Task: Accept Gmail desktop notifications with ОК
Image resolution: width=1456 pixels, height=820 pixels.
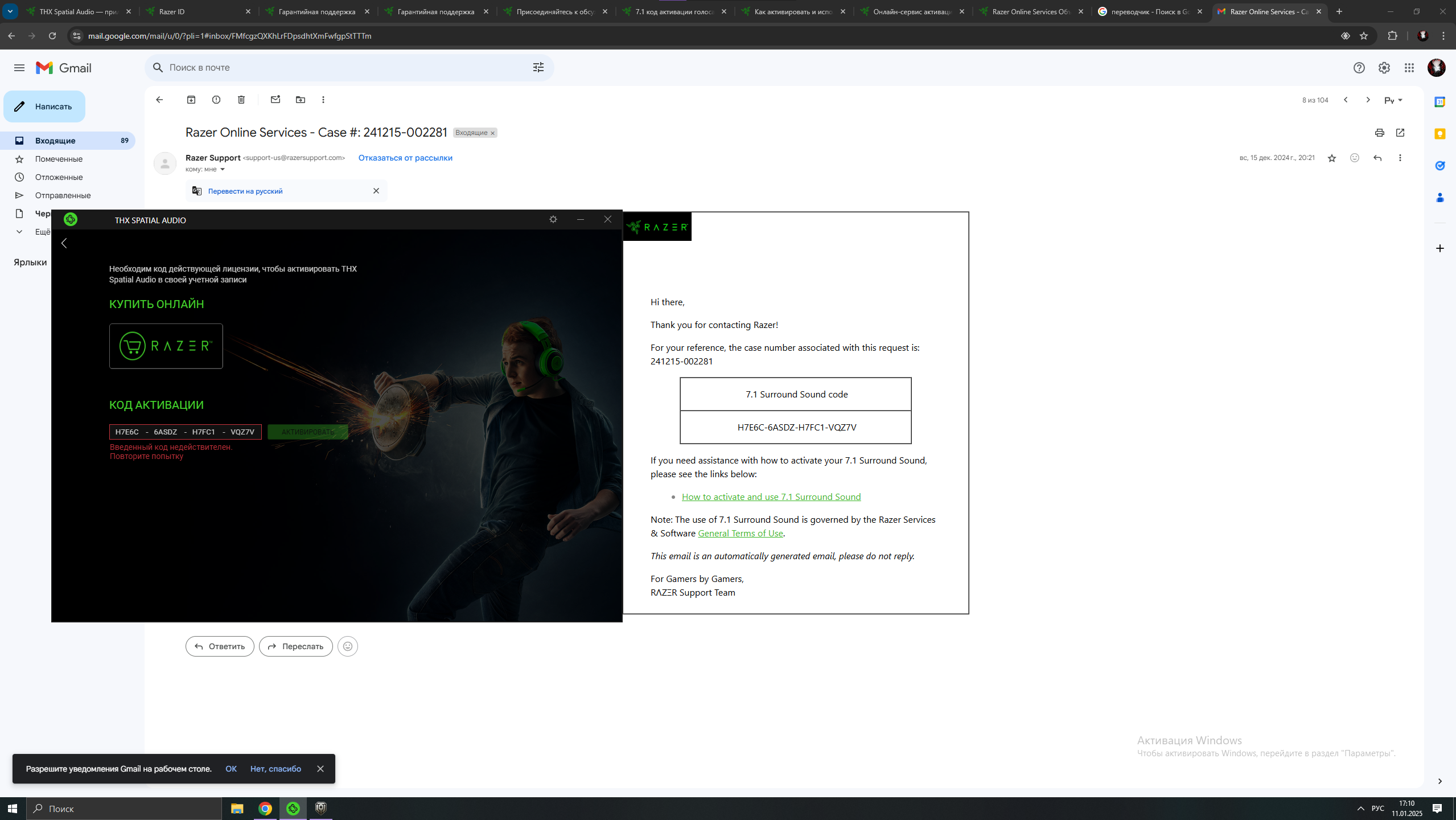Action: pos(231,769)
